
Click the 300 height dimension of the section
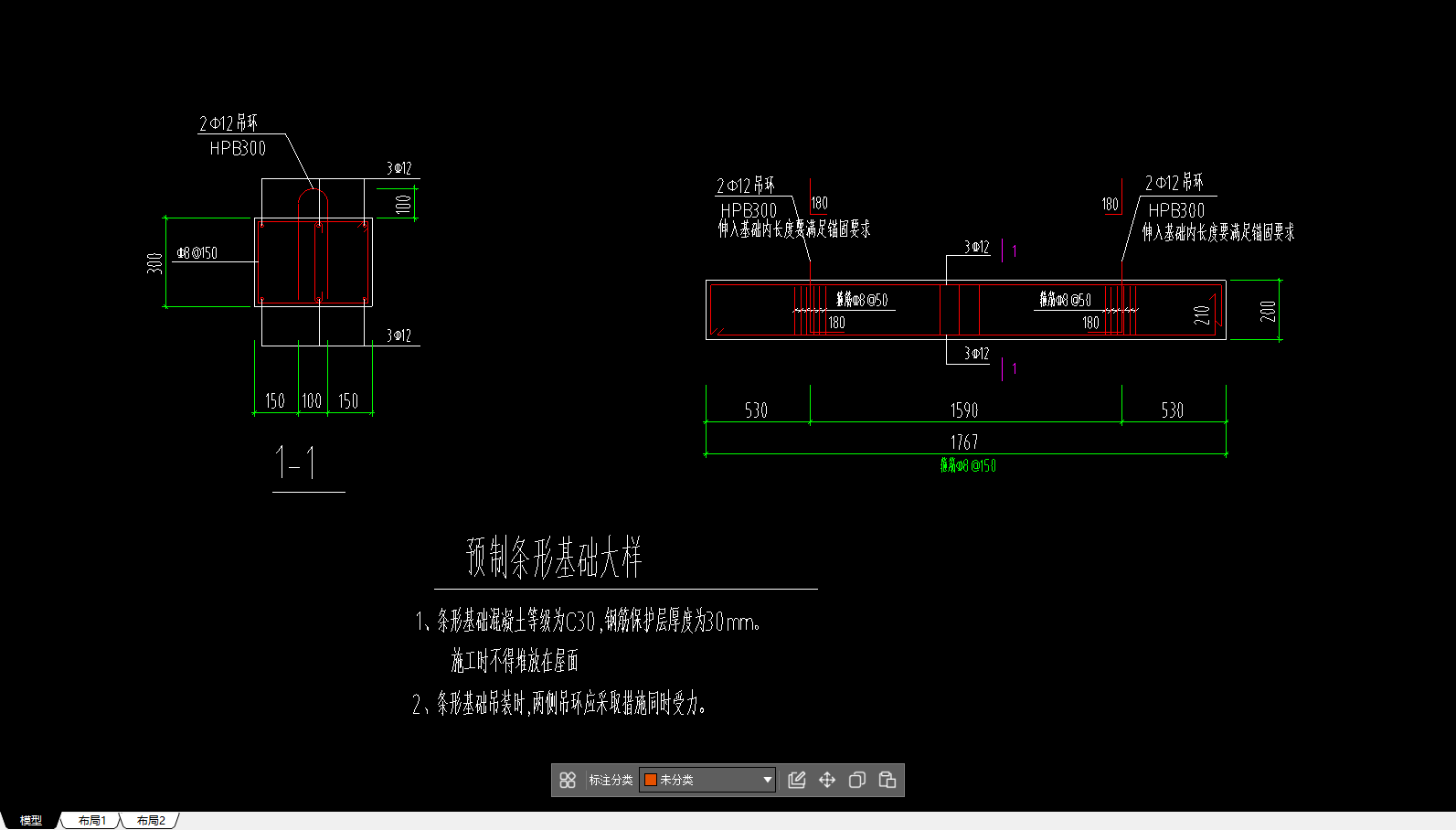[x=154, y=263]
